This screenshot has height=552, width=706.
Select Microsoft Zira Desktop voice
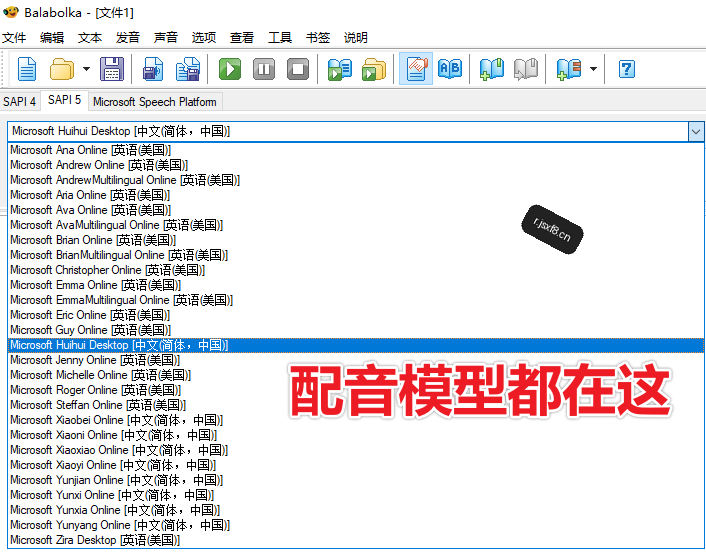[356, 540]
